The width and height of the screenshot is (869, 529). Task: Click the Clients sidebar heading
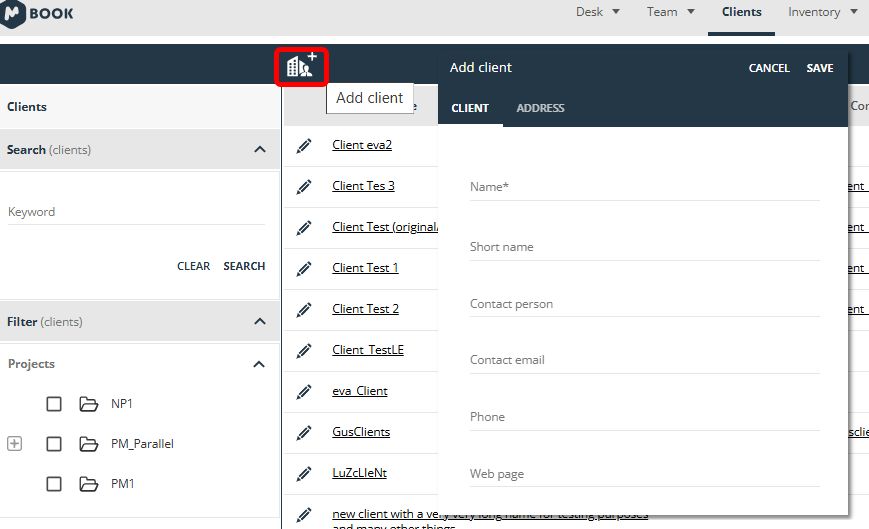click(27, 107)
